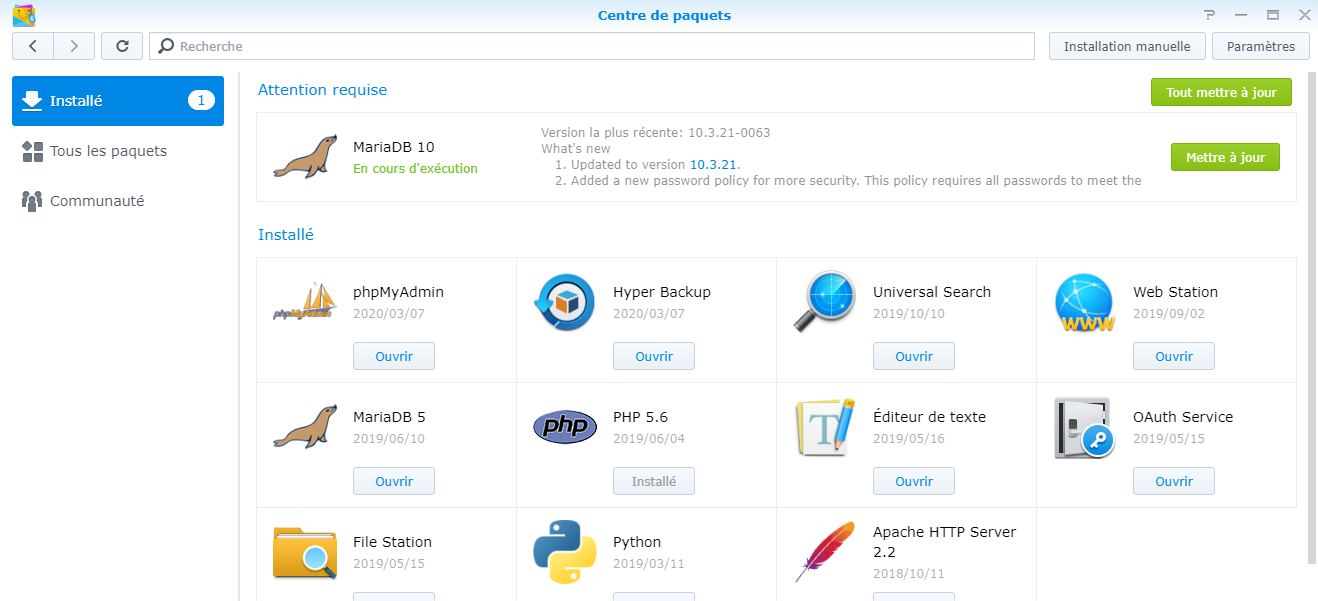The width and height of the screenshot is (1318, 601).
Task: Click the Hyper Backup icon
Action: (x=565, y=302)
